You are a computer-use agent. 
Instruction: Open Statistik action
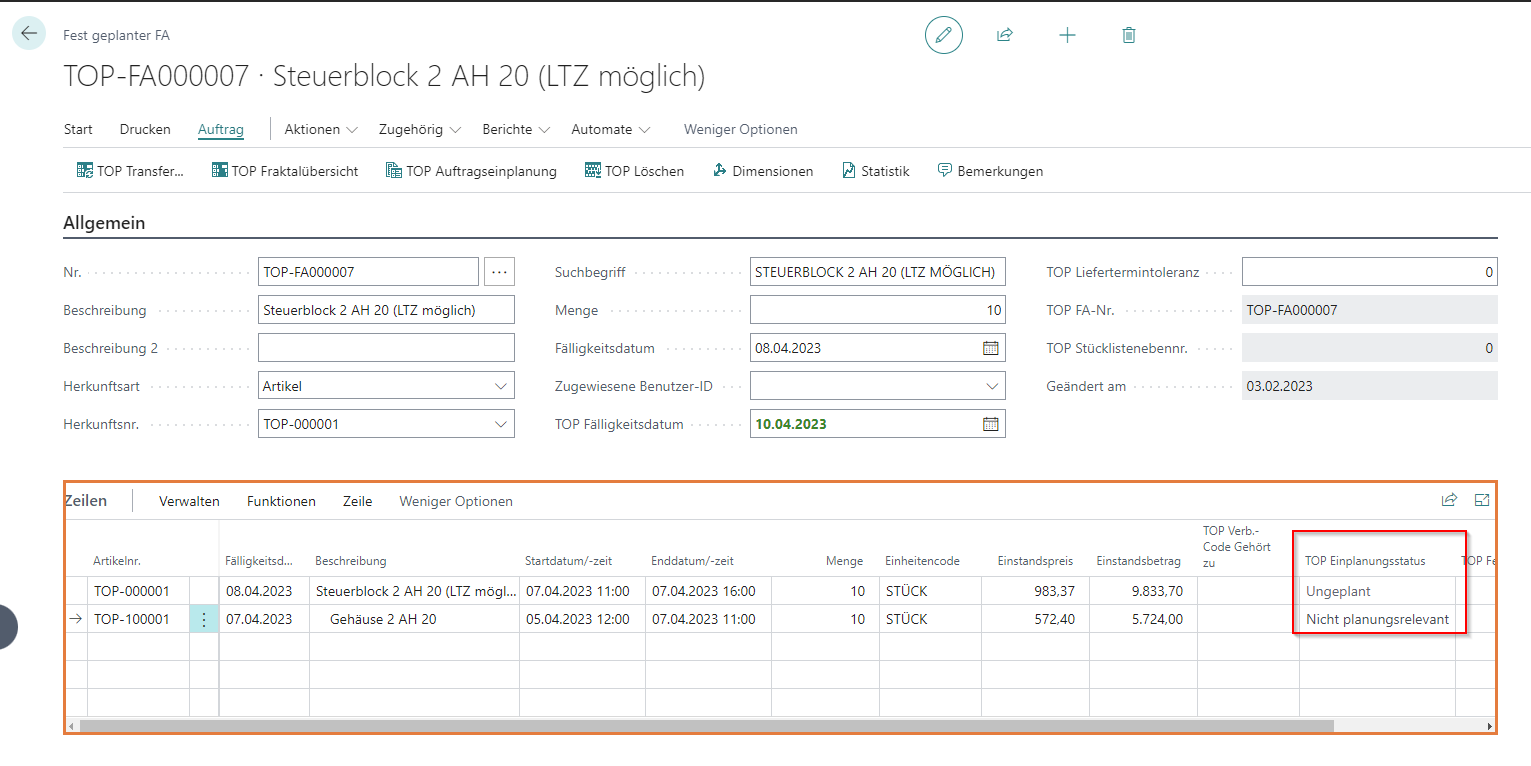875,171
